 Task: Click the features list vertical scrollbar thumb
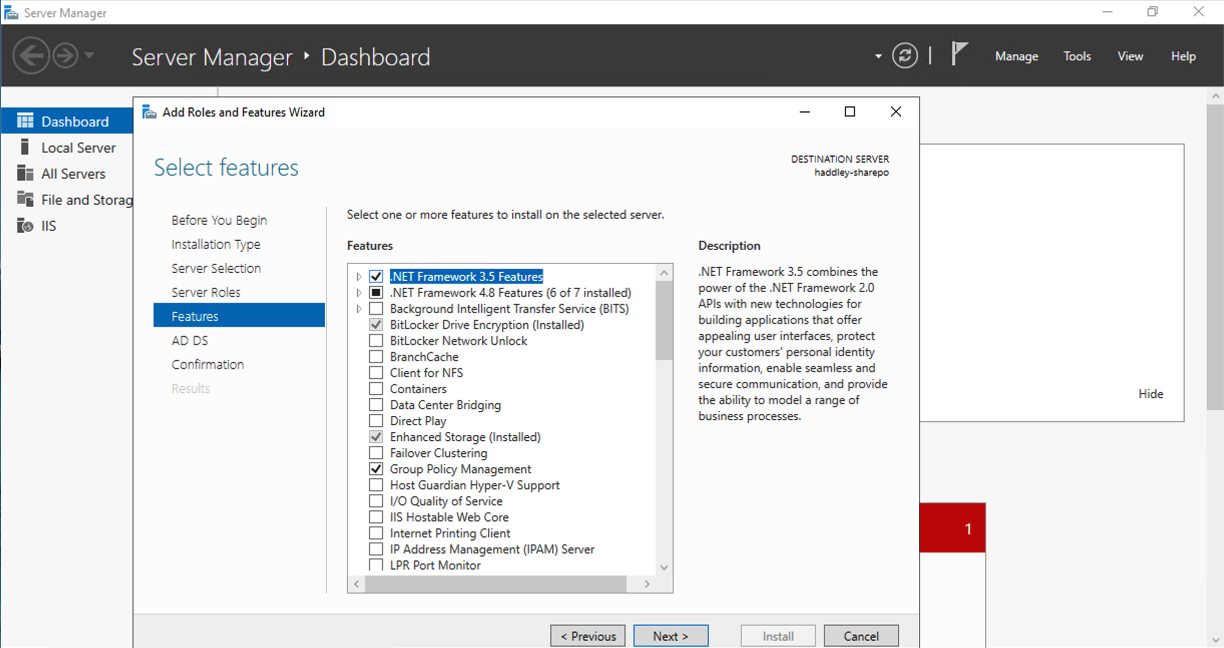click(664, 319)
